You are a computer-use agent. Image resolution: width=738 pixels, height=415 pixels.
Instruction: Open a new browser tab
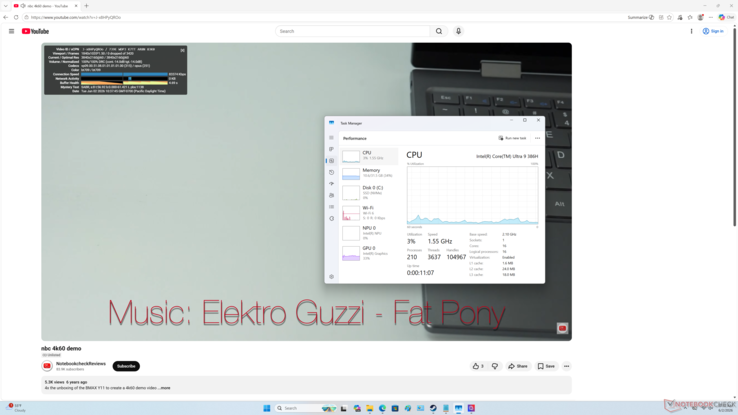coord(86,6)
